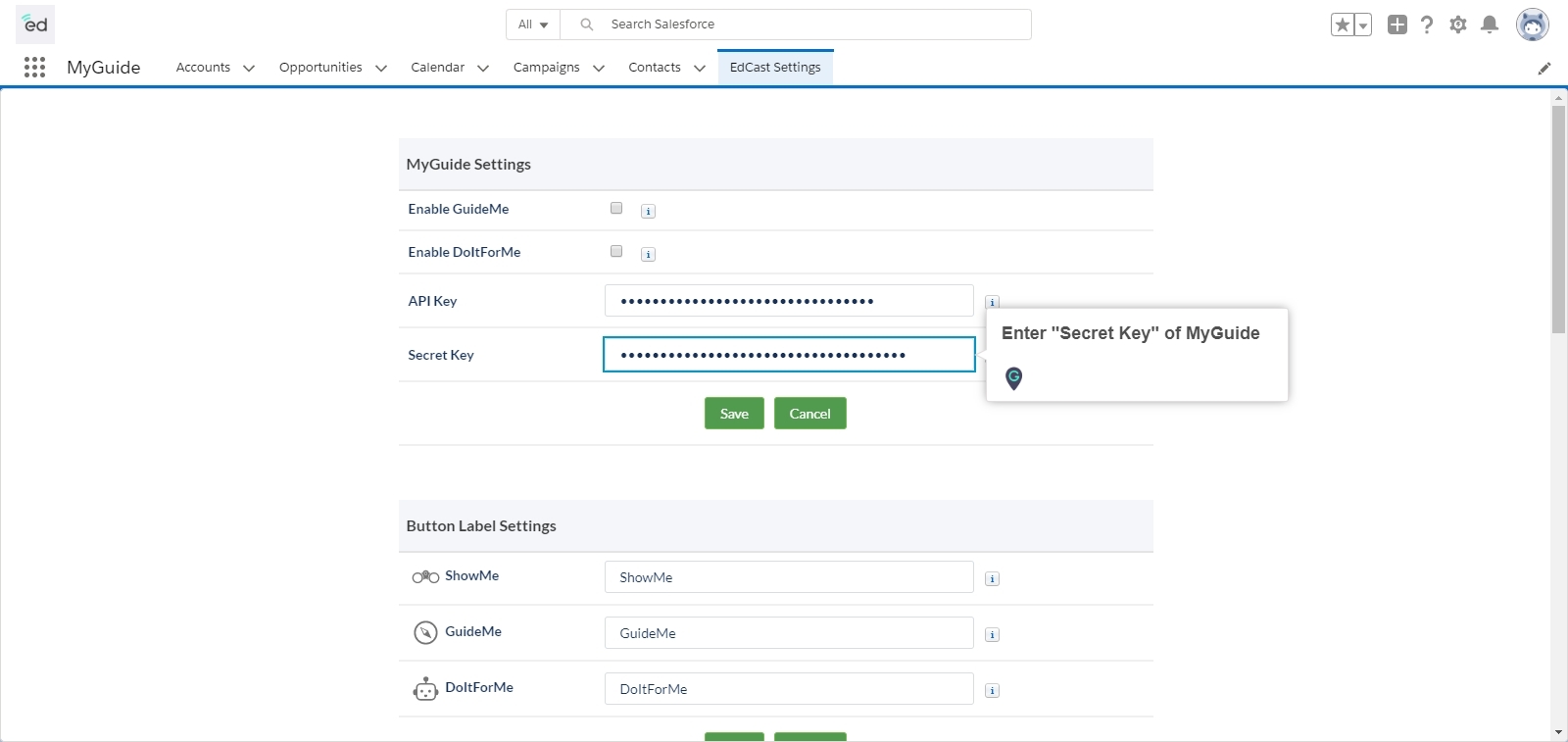Click the user profile avatar

pyautogui.click(x=1532, y=25)
